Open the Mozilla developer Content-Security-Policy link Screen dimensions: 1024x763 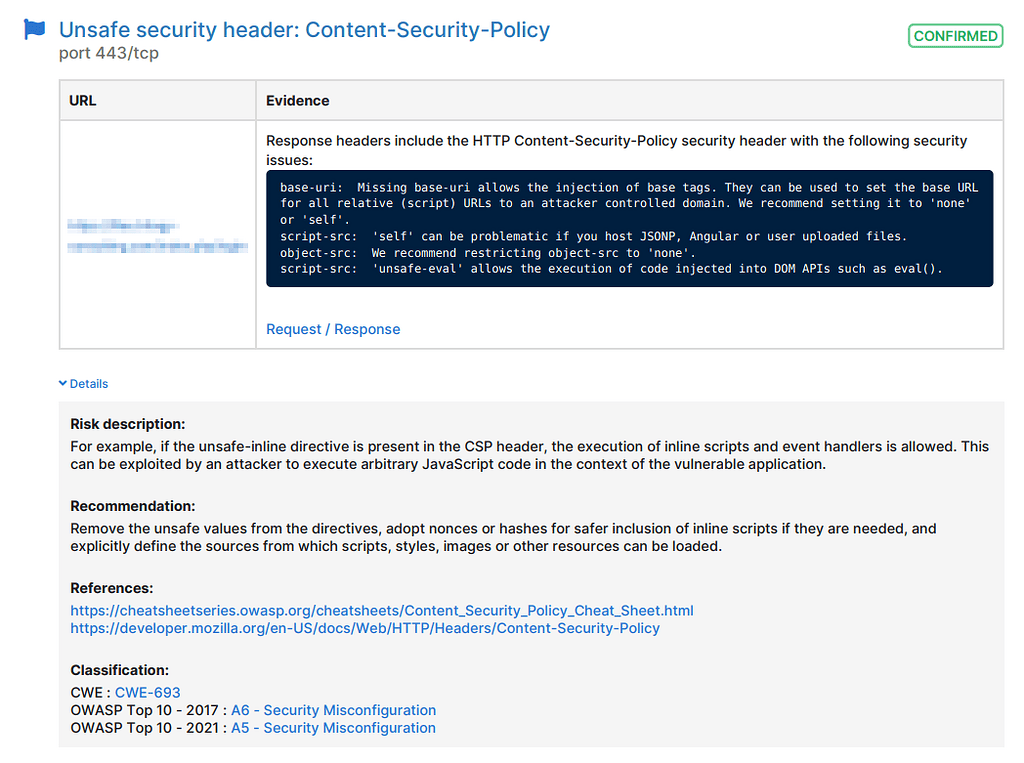pyautogui.click(x=365, y=628)
